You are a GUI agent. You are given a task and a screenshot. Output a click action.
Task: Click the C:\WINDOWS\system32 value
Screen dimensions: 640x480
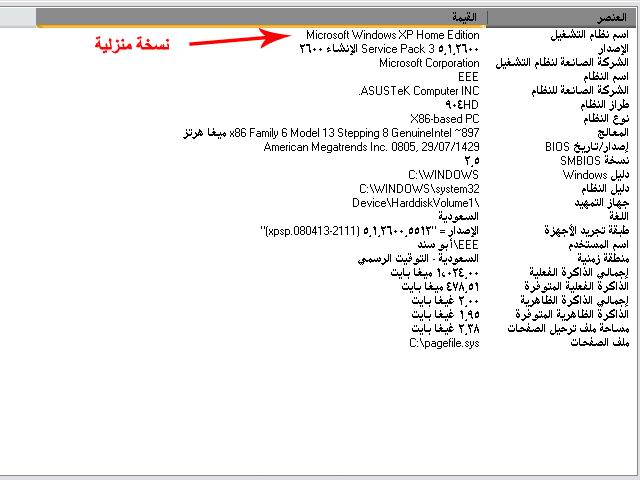click(419, 188)
